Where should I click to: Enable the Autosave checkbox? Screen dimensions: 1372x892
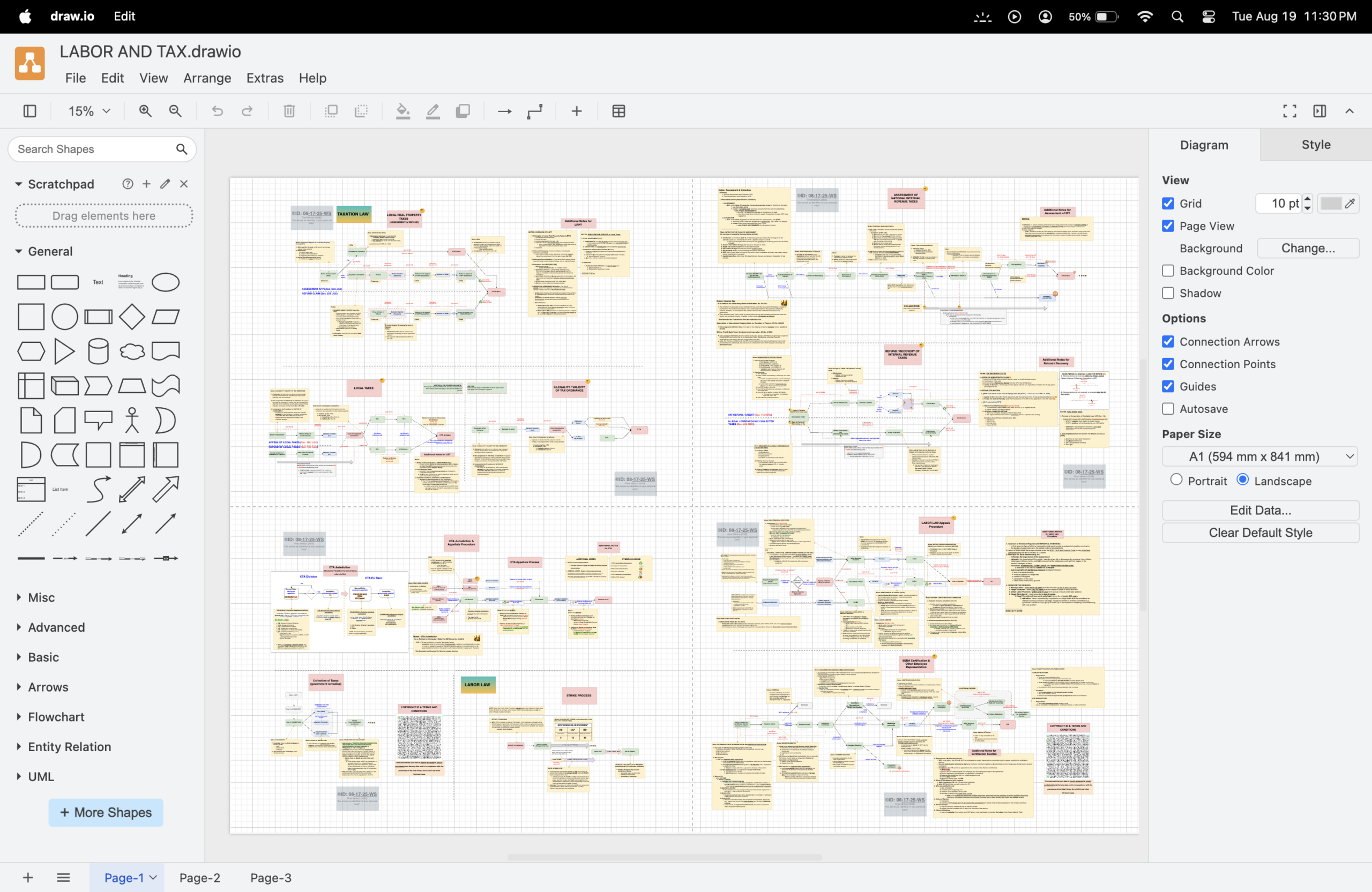[1168, 409]
